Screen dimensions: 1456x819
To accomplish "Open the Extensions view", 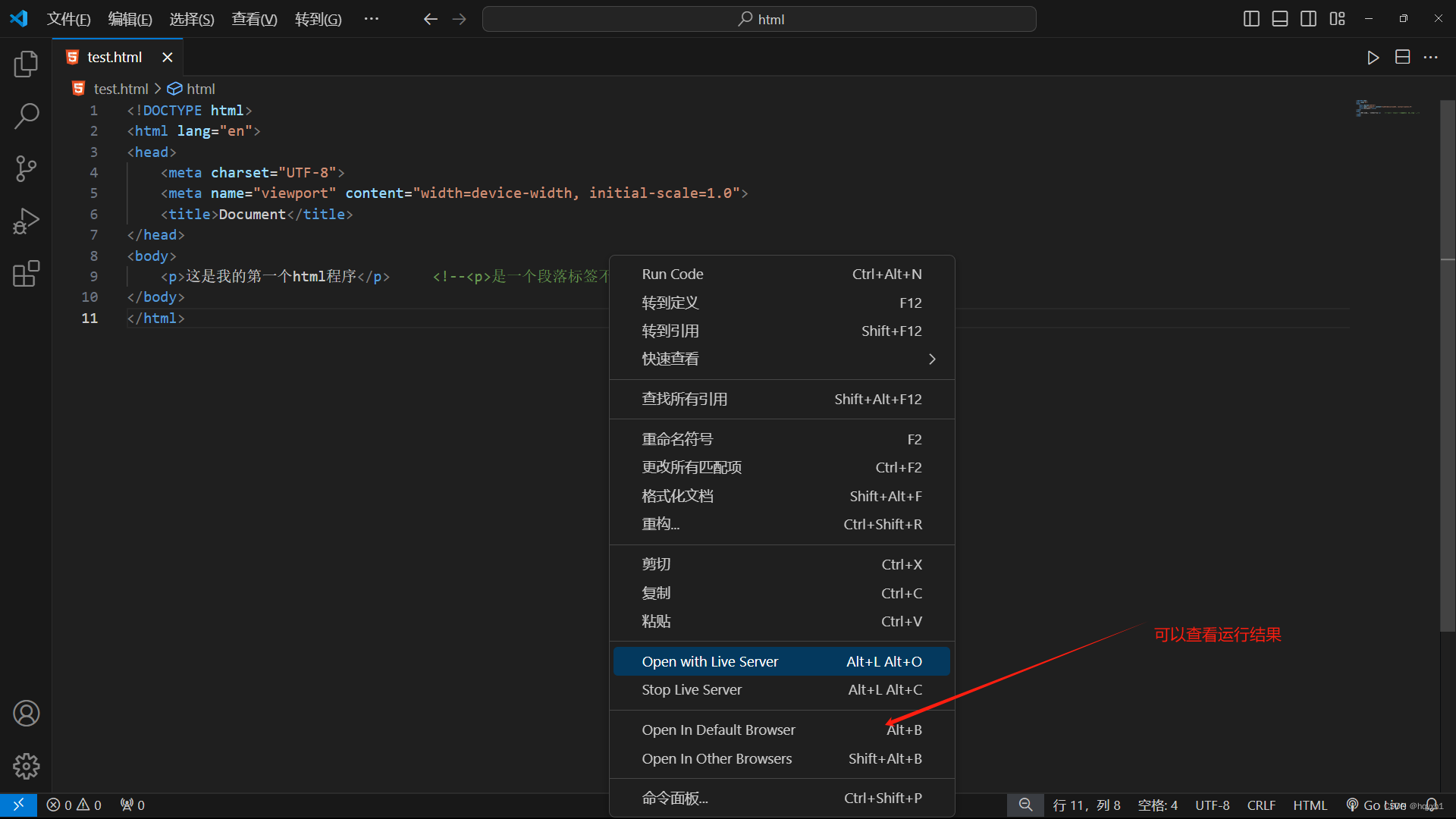I will (26, 274).
